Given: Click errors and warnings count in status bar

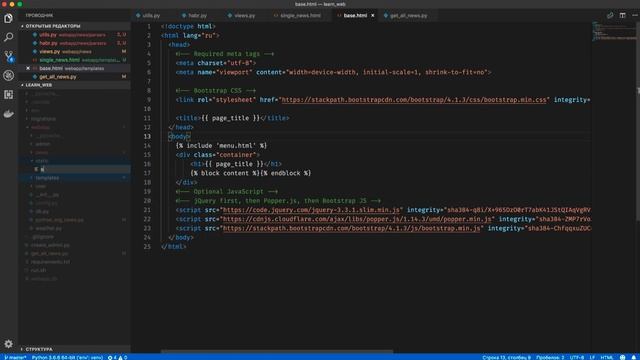Looking at the screenshot, I should (118, 357).
